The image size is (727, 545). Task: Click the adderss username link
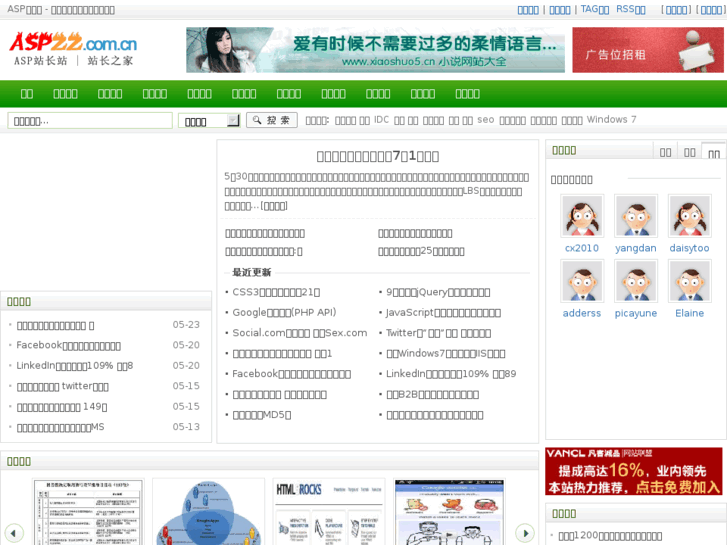[x=582, y=313]
